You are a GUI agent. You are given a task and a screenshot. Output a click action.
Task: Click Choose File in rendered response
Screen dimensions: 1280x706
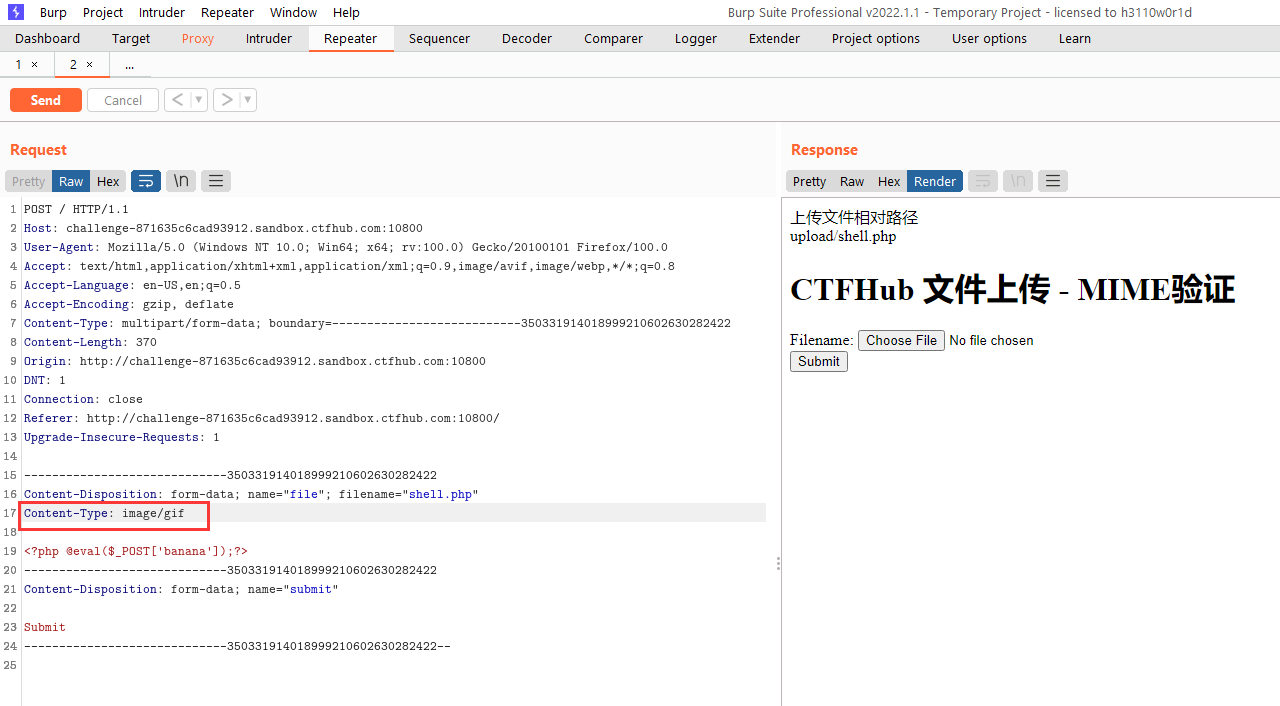902,340
